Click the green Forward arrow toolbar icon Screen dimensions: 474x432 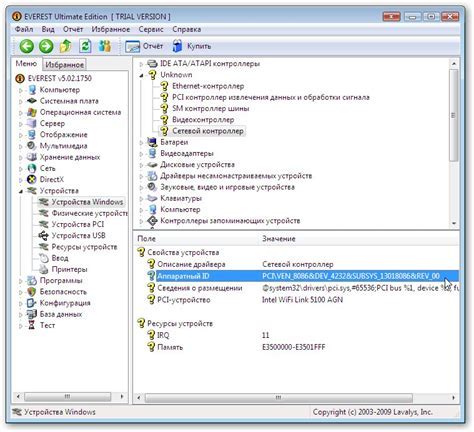coord(46,46)
